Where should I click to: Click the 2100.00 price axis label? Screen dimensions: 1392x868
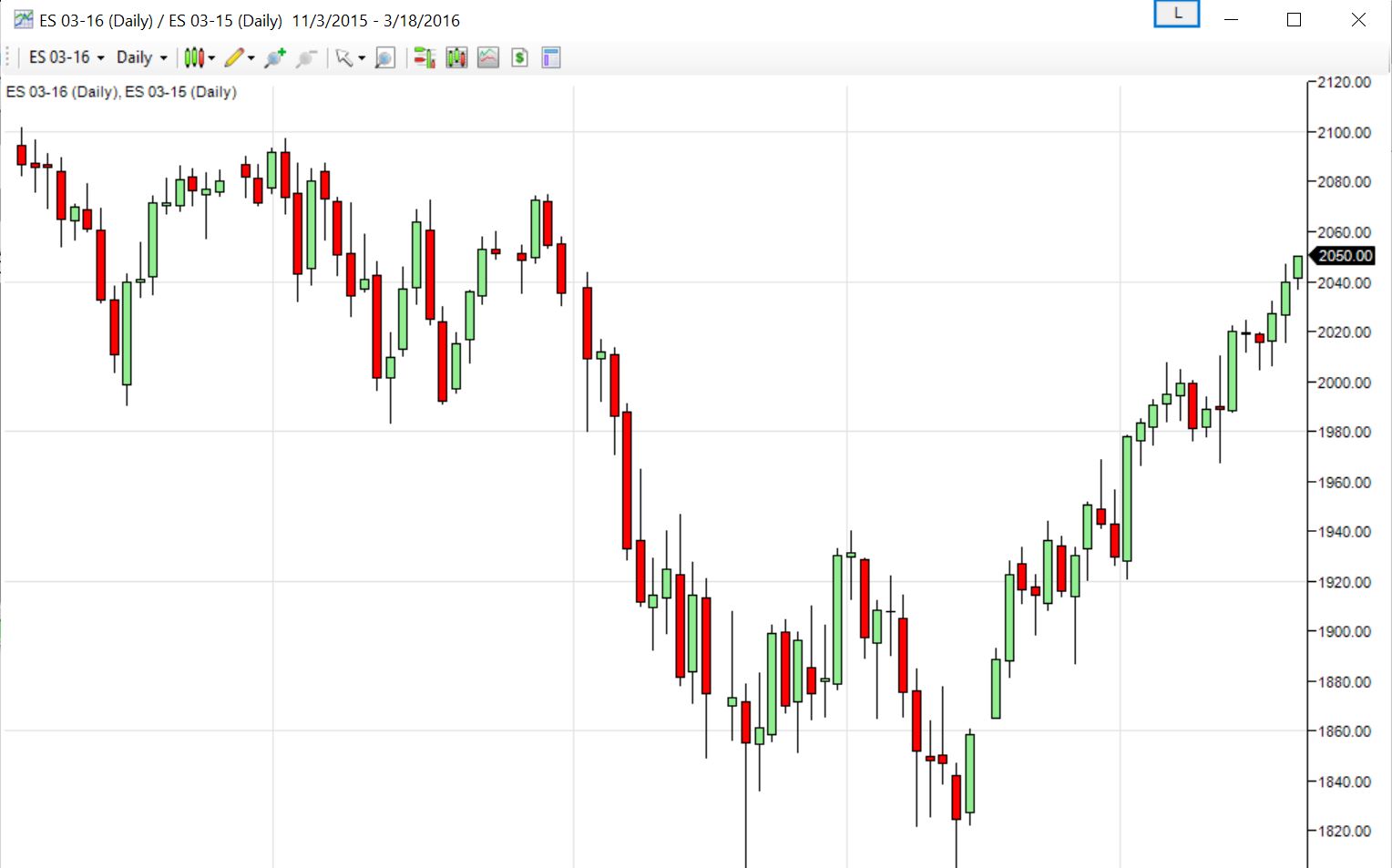tap(1344, 132)
